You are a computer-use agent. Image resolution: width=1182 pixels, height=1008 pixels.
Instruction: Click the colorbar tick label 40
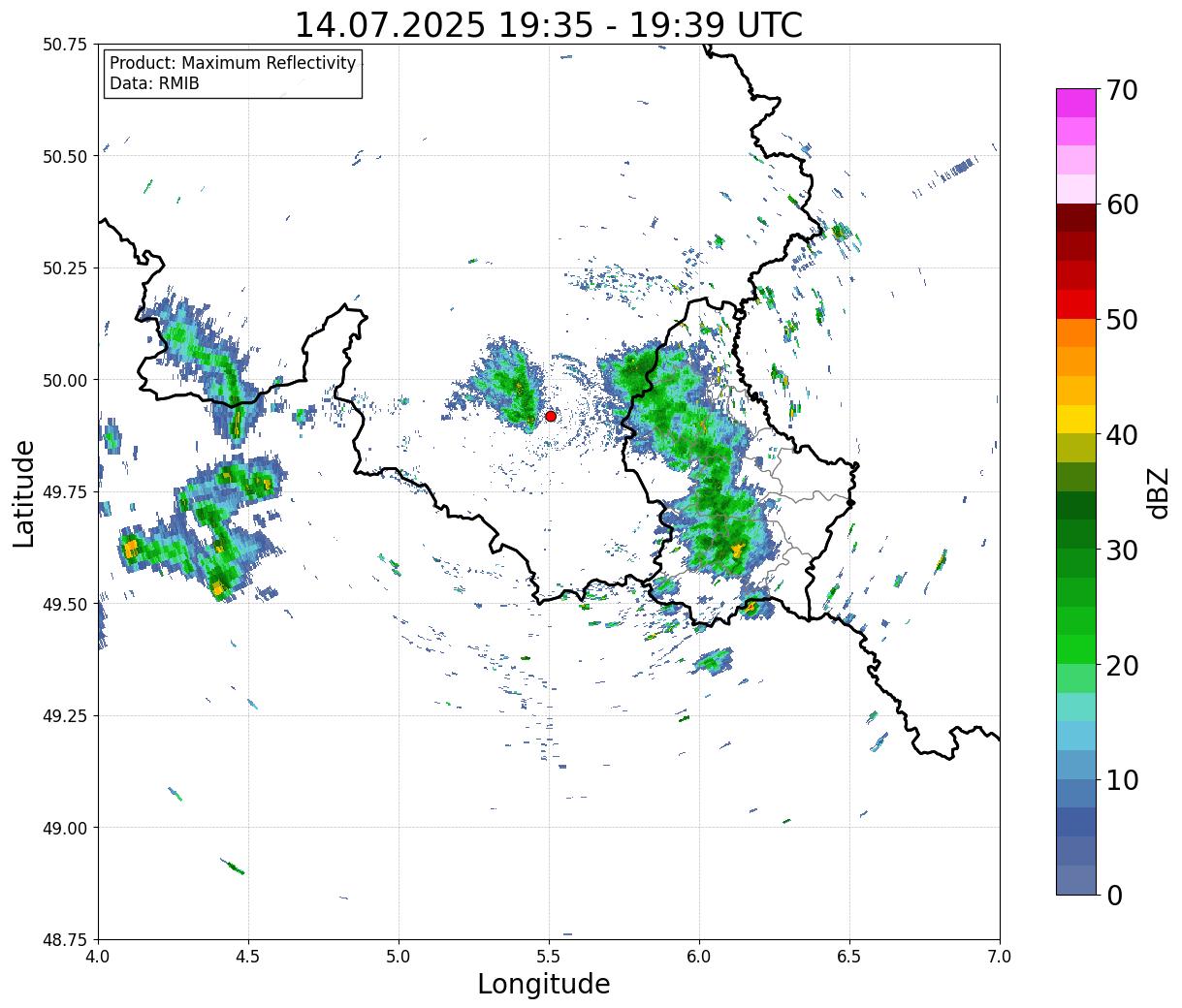(1122, 435)
